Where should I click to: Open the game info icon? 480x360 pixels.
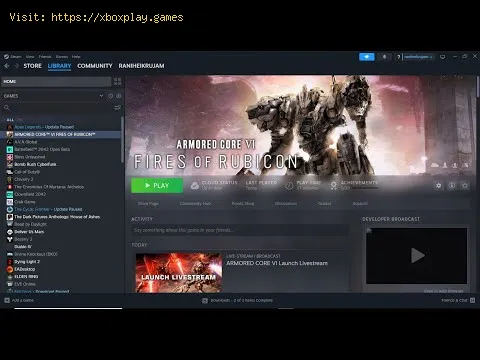452,186
